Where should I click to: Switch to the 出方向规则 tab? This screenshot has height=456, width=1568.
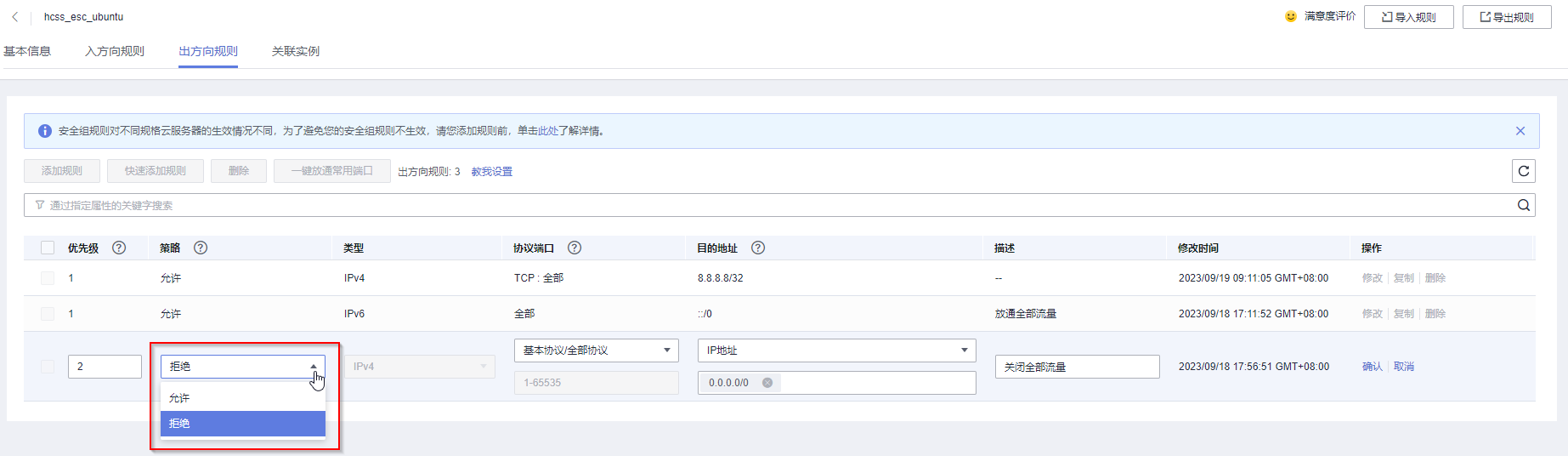(208, 51)
